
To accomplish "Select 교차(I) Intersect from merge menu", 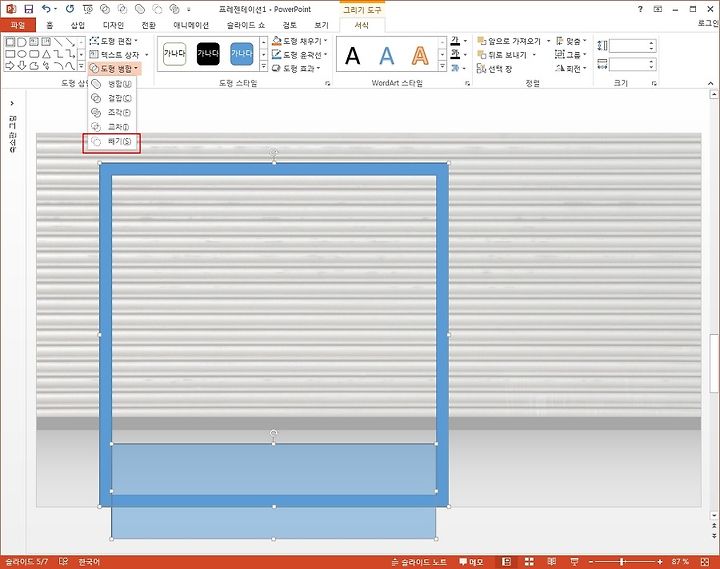I will click(112, 127).
